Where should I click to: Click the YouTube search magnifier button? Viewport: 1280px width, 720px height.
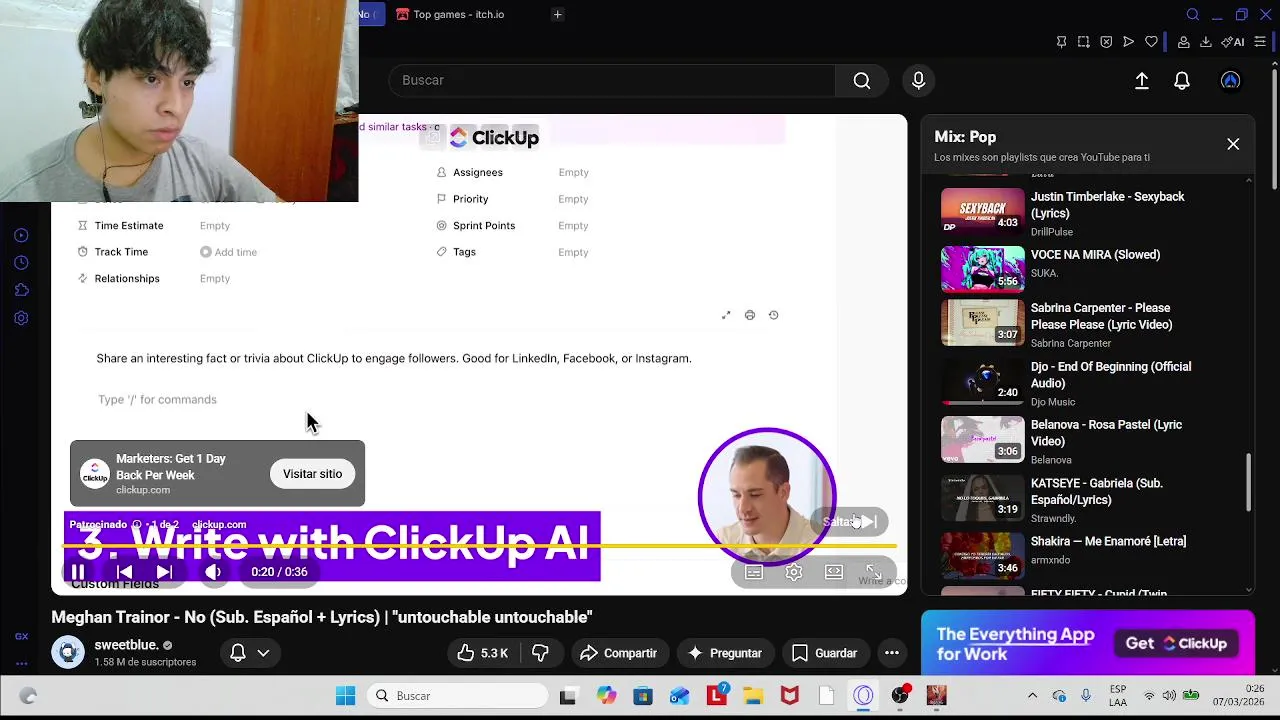[x=862, y=80]
